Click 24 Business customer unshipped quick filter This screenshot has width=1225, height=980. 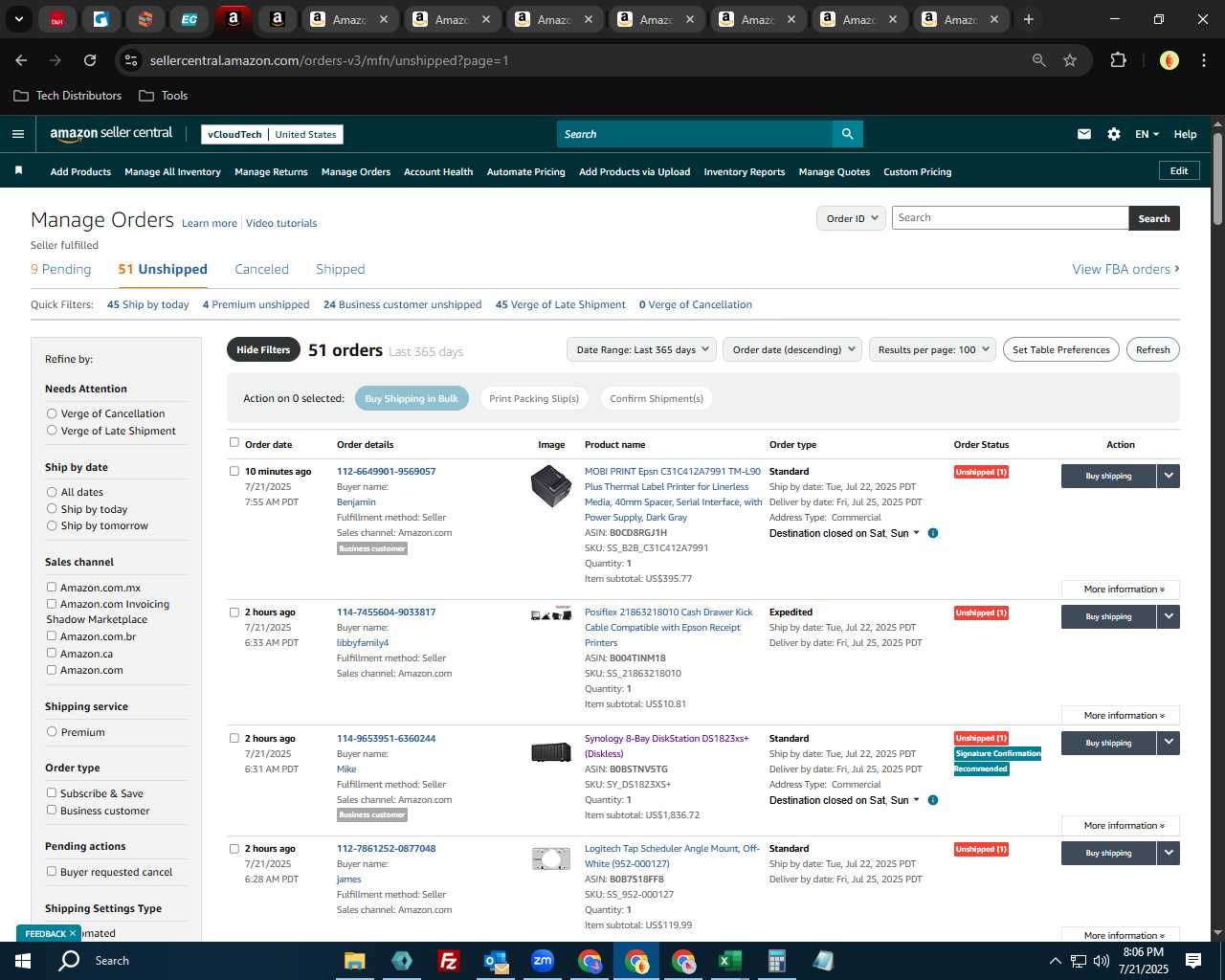point(402,304)
